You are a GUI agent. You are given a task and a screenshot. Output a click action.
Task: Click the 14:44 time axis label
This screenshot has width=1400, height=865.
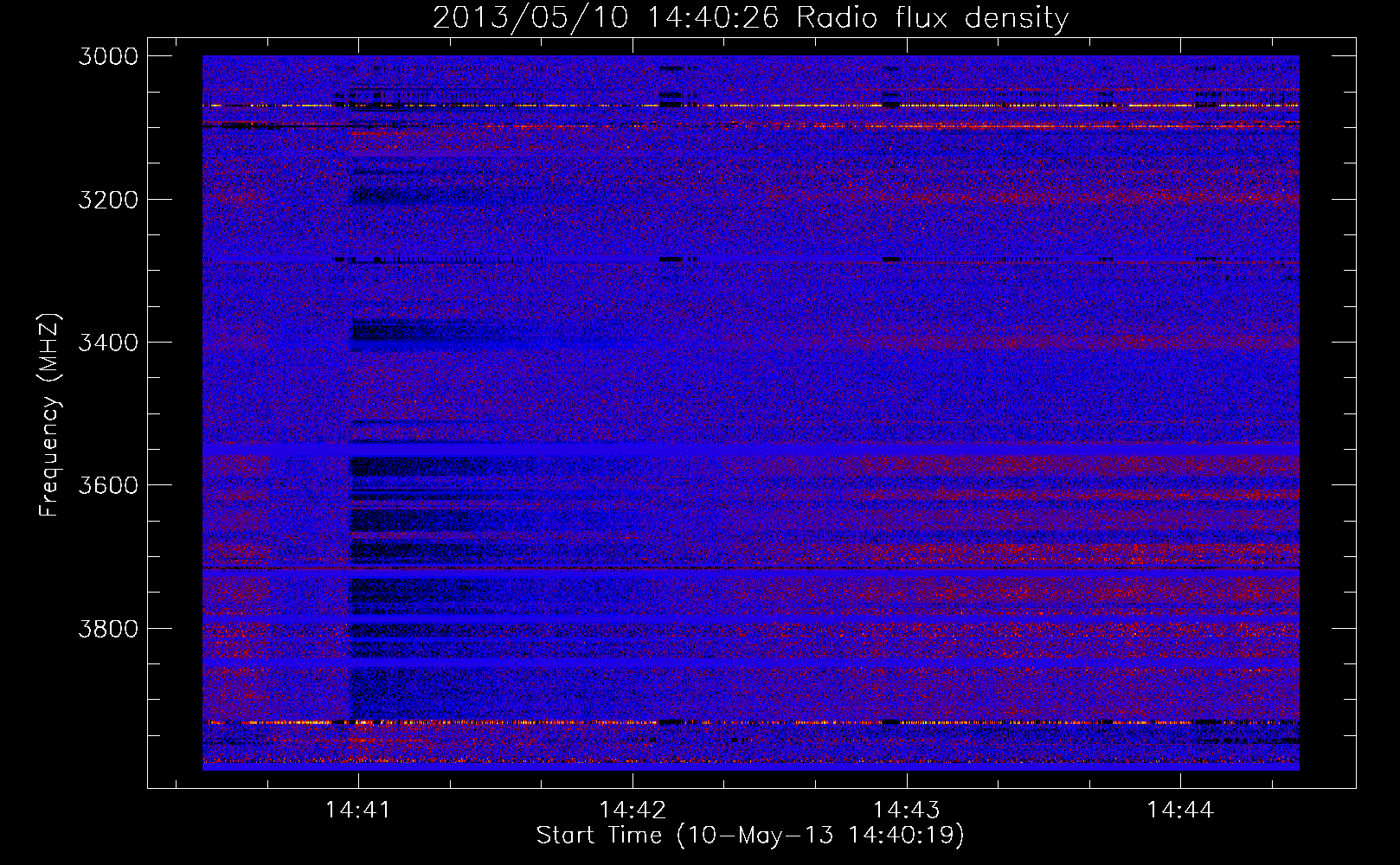[x=1181, y=810]
